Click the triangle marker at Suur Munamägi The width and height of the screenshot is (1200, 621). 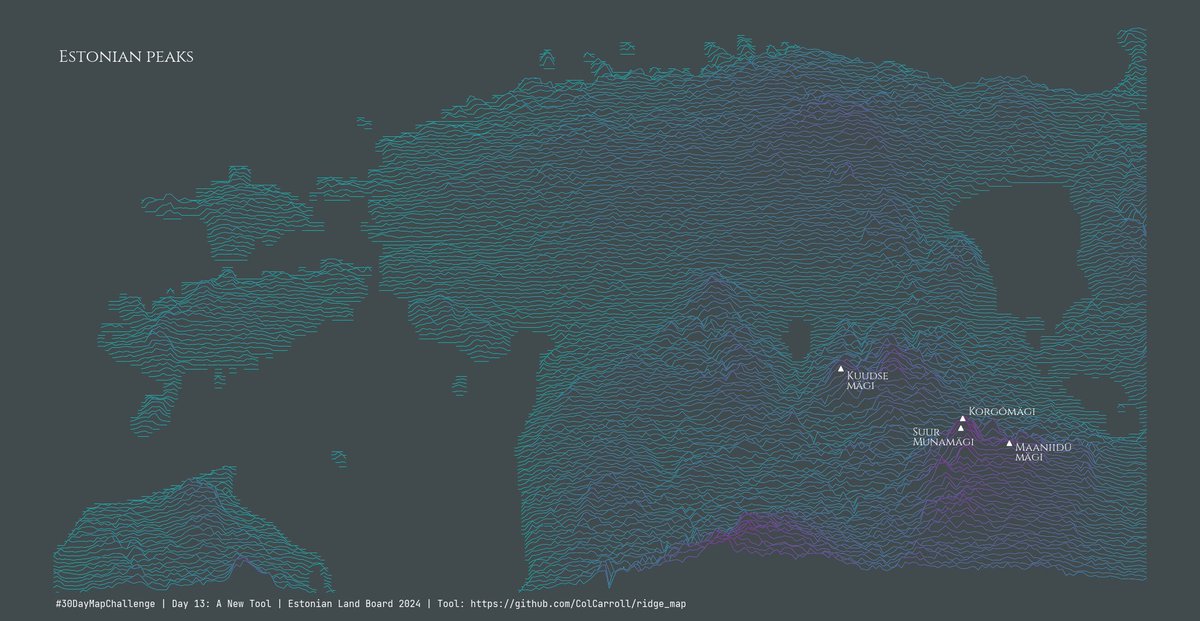tap(961, 428)
